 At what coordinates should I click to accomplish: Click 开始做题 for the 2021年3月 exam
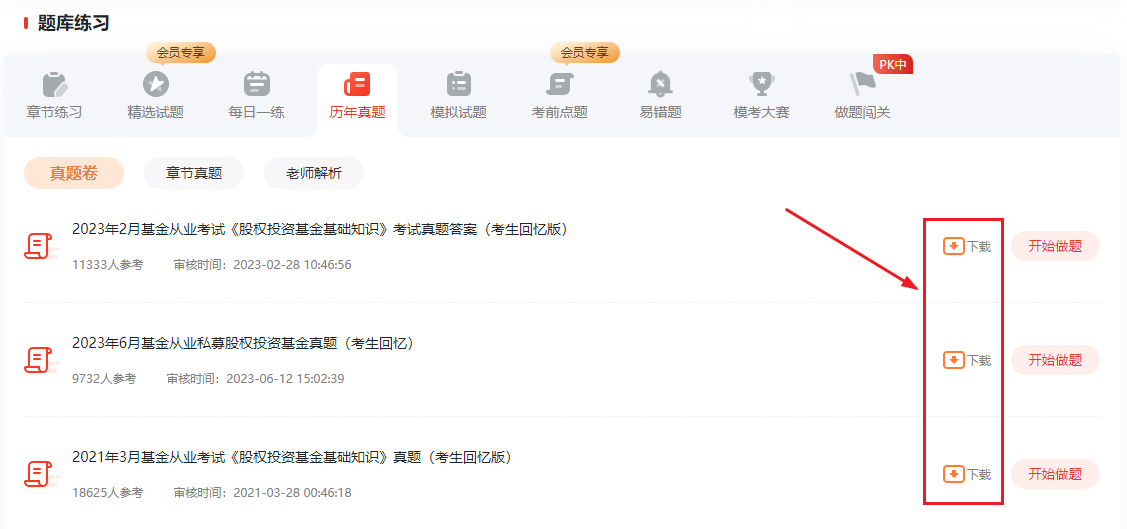click(x=1055, y=474)
